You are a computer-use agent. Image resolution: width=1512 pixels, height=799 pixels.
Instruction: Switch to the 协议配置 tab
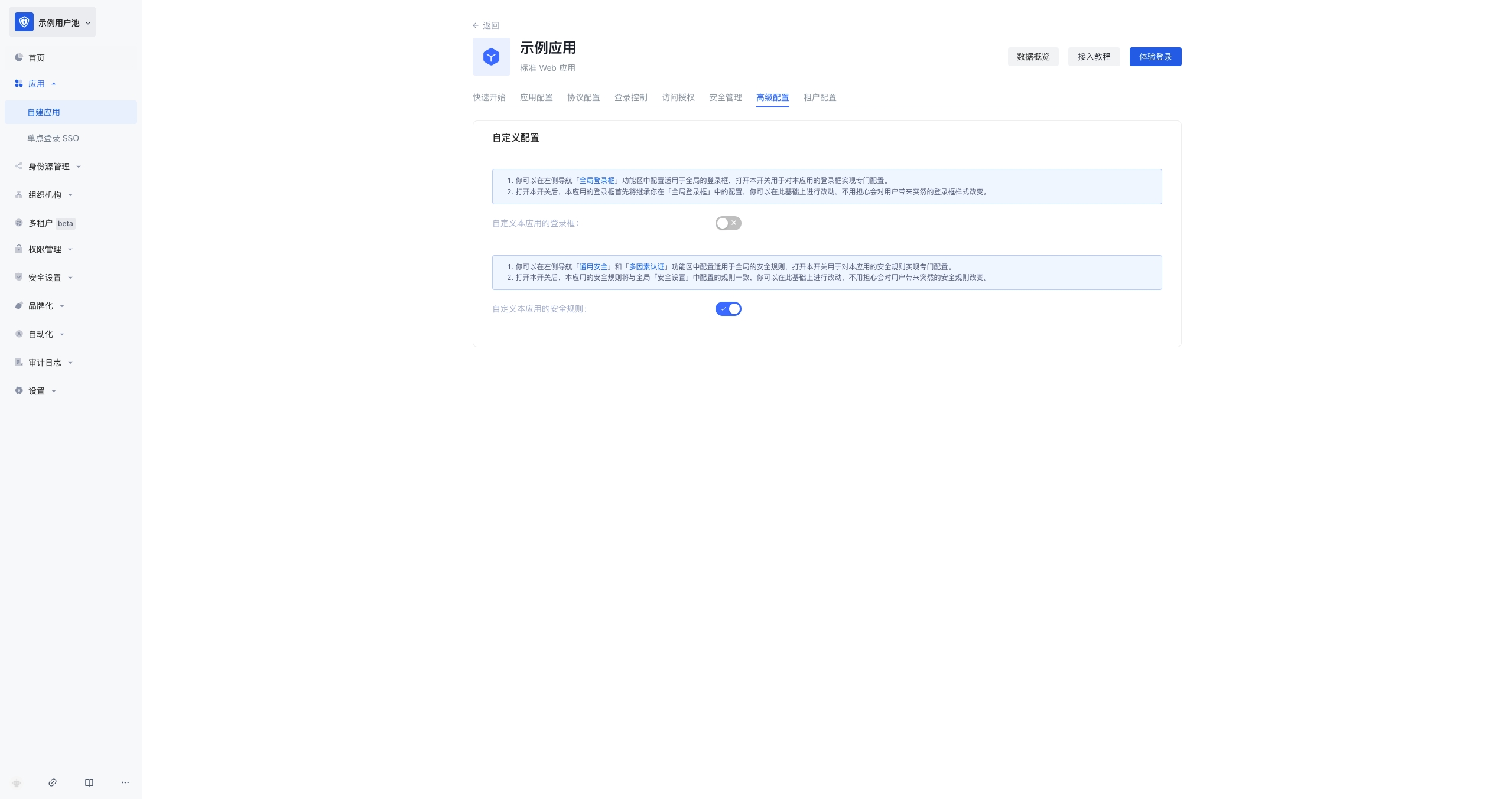tap(583, 97)
